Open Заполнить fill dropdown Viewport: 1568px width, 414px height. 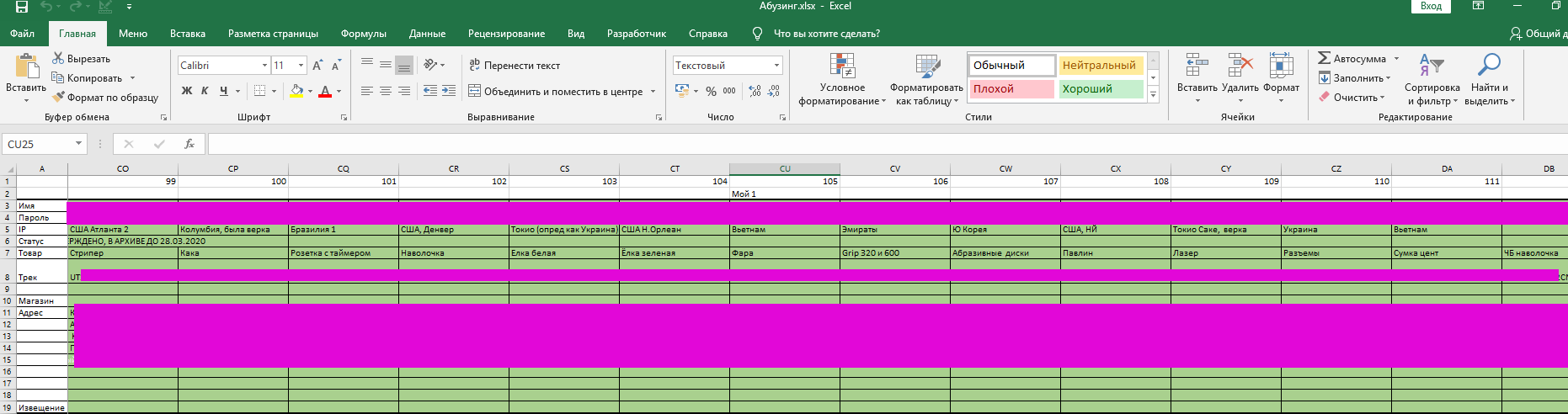(1354, 78)
